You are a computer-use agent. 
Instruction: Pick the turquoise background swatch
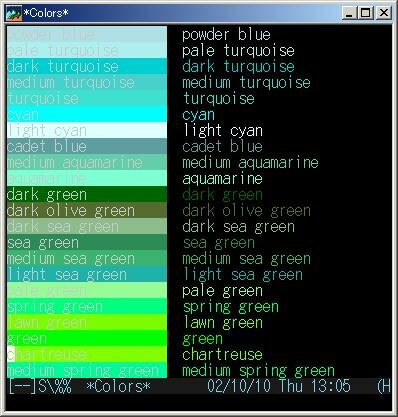point(87,98)
